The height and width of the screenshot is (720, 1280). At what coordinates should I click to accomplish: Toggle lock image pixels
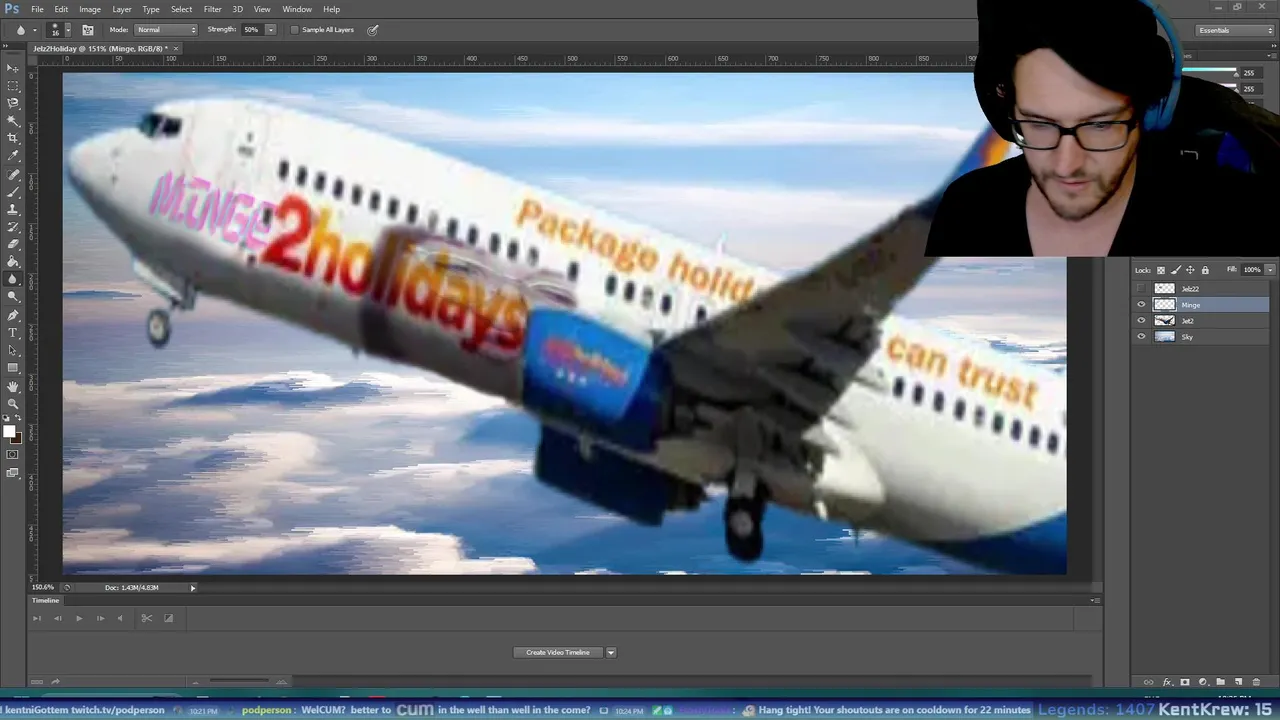click(1176, 270)
